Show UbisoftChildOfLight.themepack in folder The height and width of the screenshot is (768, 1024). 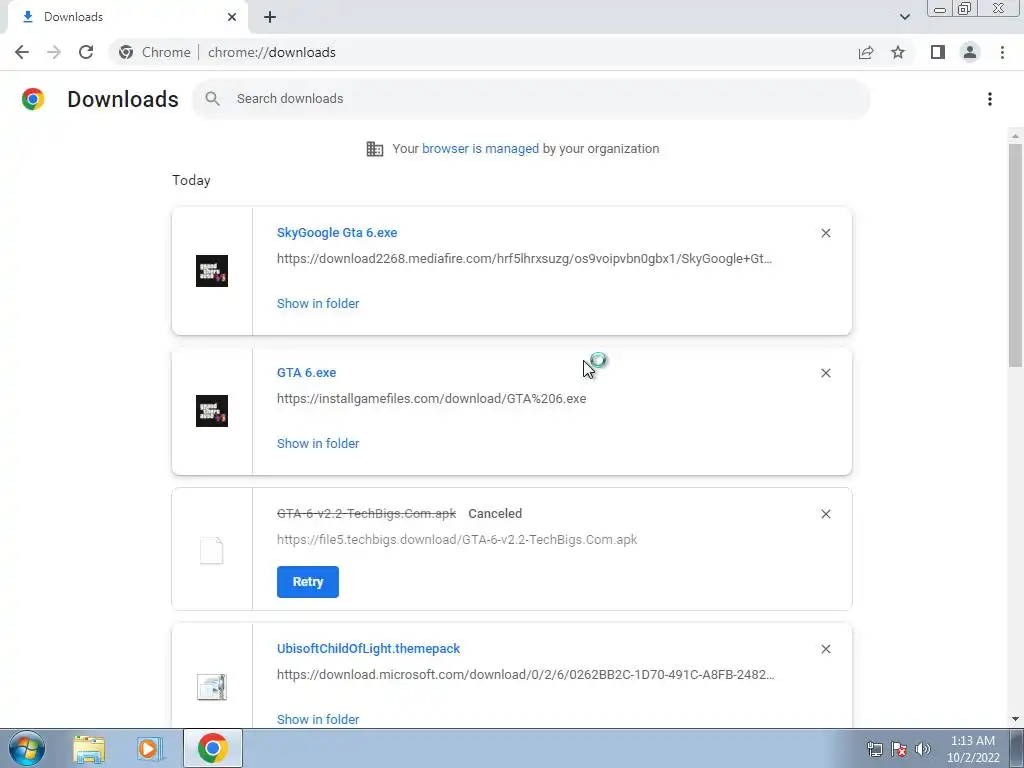point(318,719)
